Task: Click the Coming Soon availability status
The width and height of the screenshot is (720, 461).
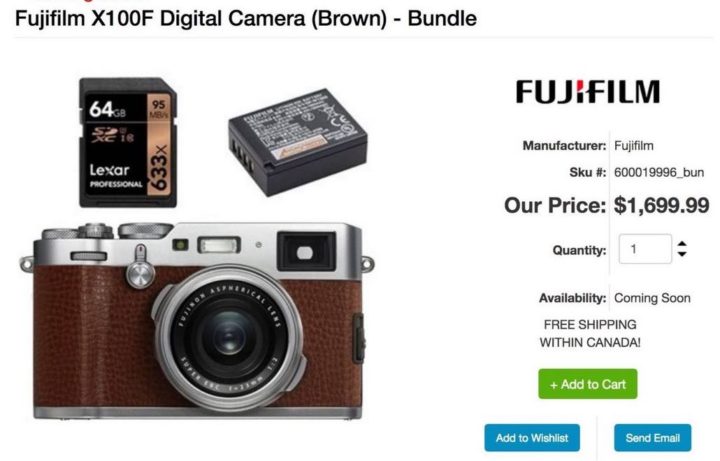Action: 652,298
